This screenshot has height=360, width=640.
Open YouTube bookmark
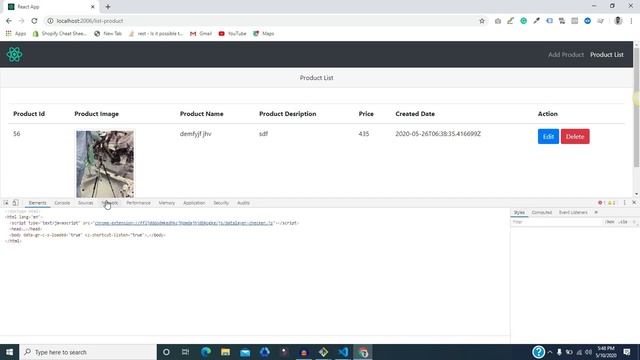point(232,33)
